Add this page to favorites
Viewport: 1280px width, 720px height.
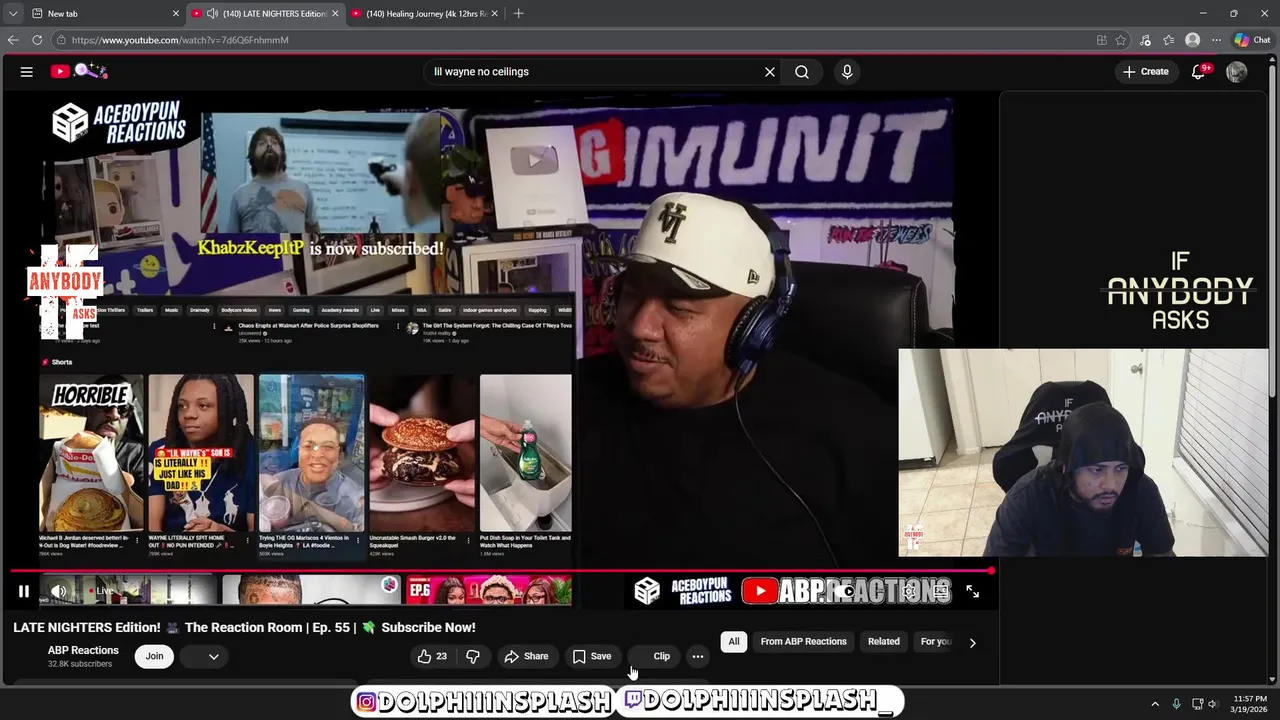pyautogui.click(x=1121, y=40)
